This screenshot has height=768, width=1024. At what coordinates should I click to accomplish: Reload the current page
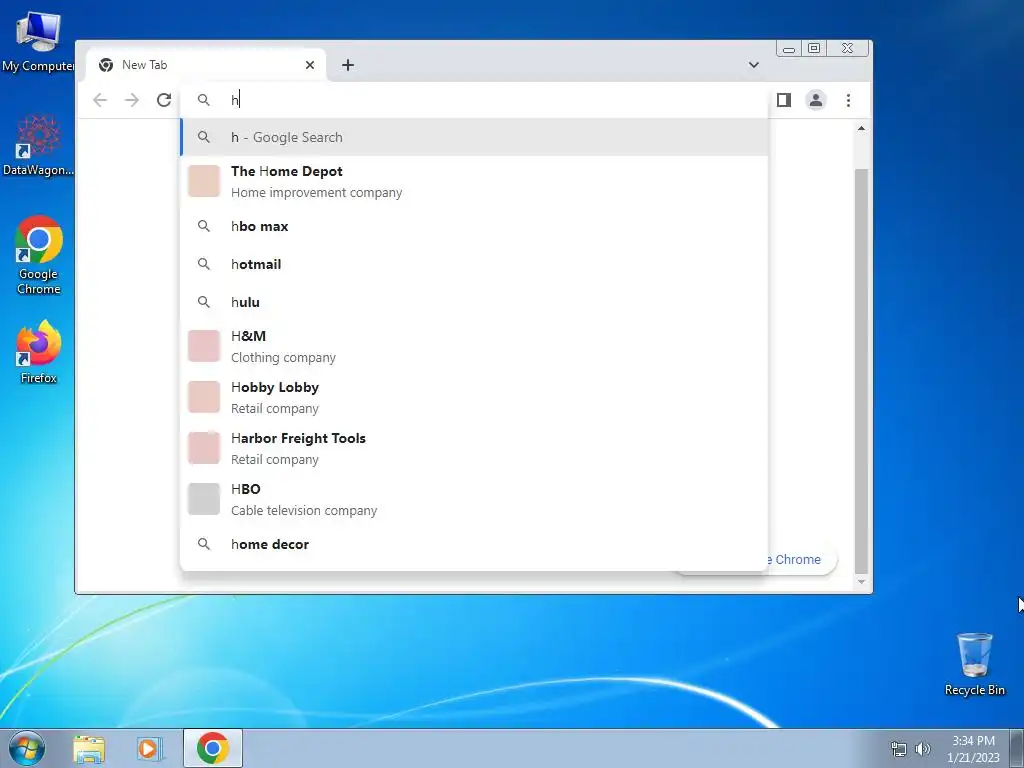pos(164,100)
